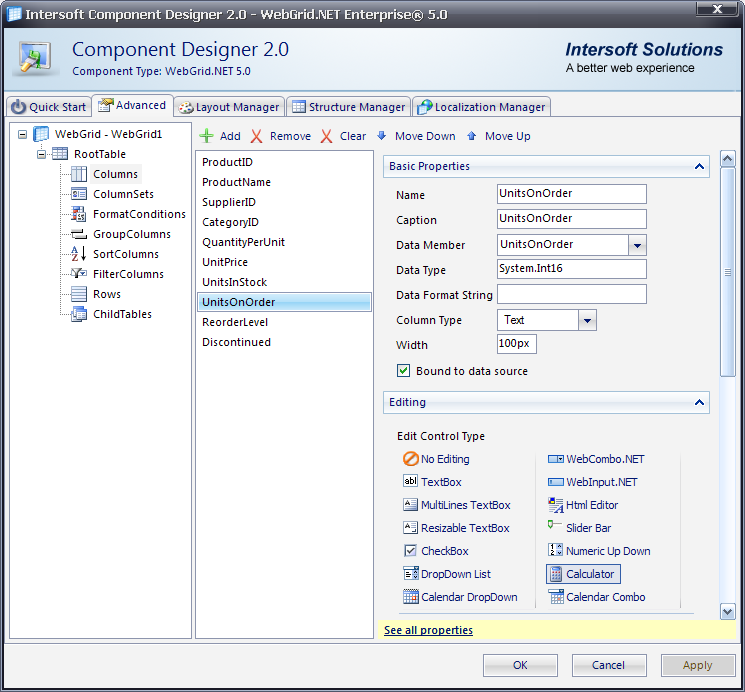745x692 pixels.
Task: Choose the CheckBox edit control type
Action: tap(436, 551)
